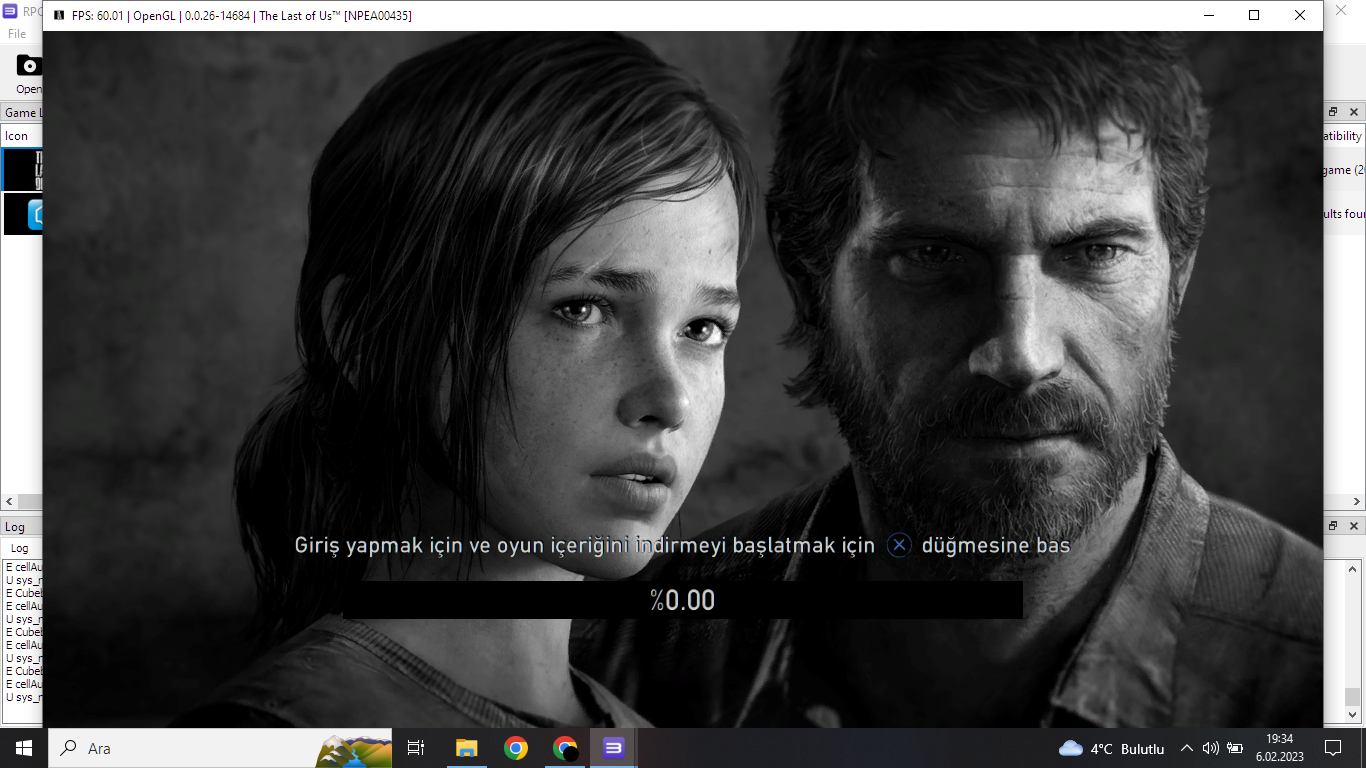Select the blue icon game thumbnail
Viewport: 1366px width, 768px height.
click(x=23, y=214)
